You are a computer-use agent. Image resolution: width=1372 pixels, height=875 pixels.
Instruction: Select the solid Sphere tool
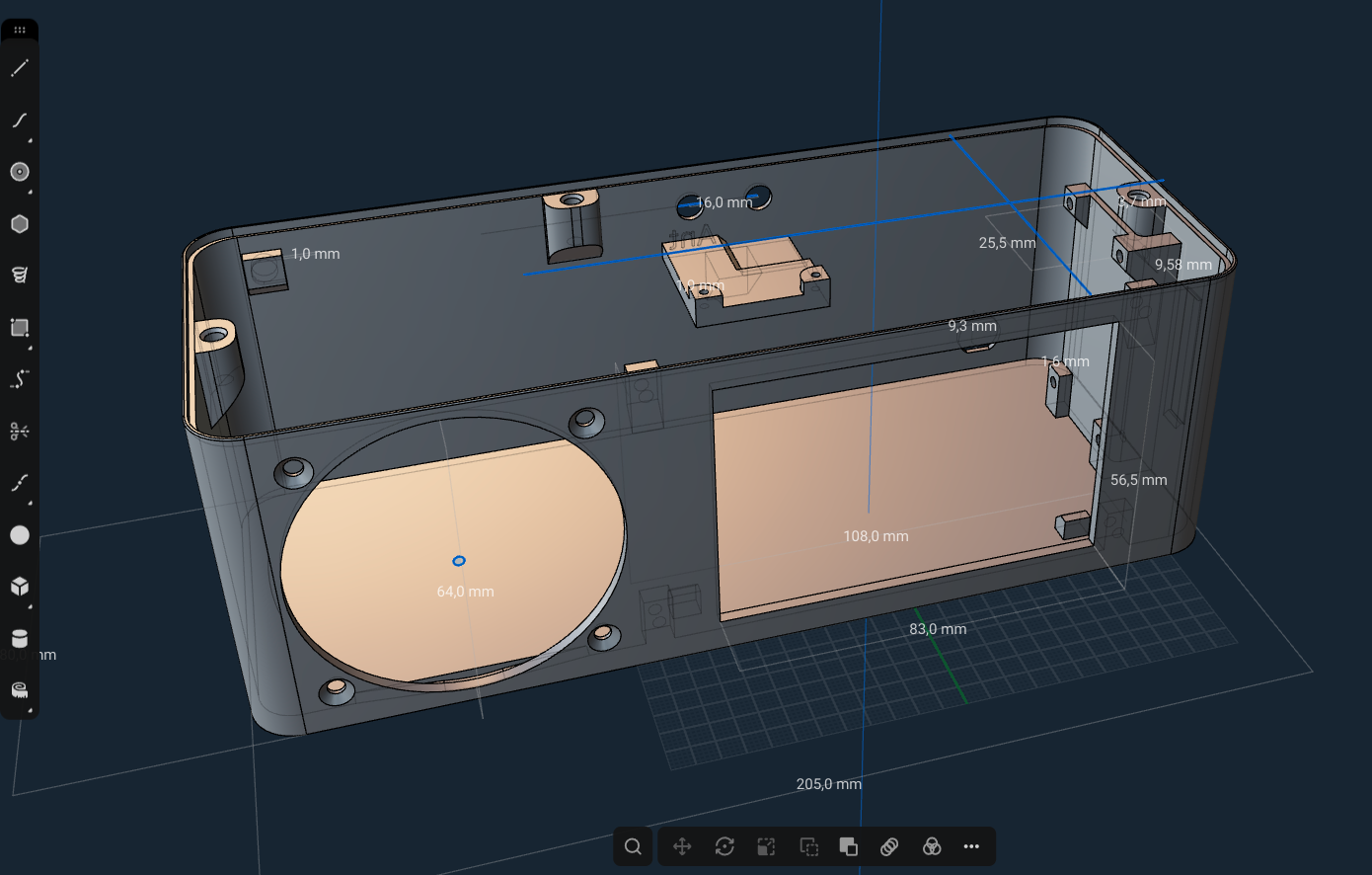[20, 535]
